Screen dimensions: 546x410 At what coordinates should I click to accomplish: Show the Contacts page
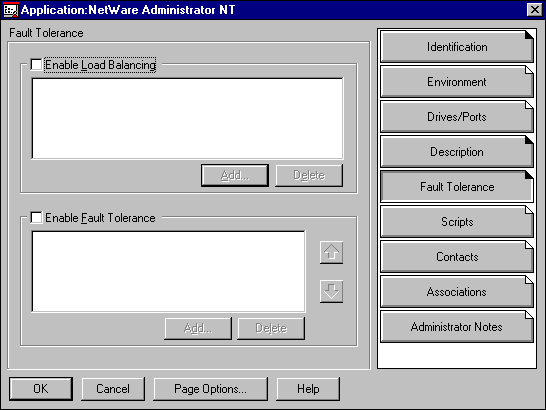click(x=457, y=257)
